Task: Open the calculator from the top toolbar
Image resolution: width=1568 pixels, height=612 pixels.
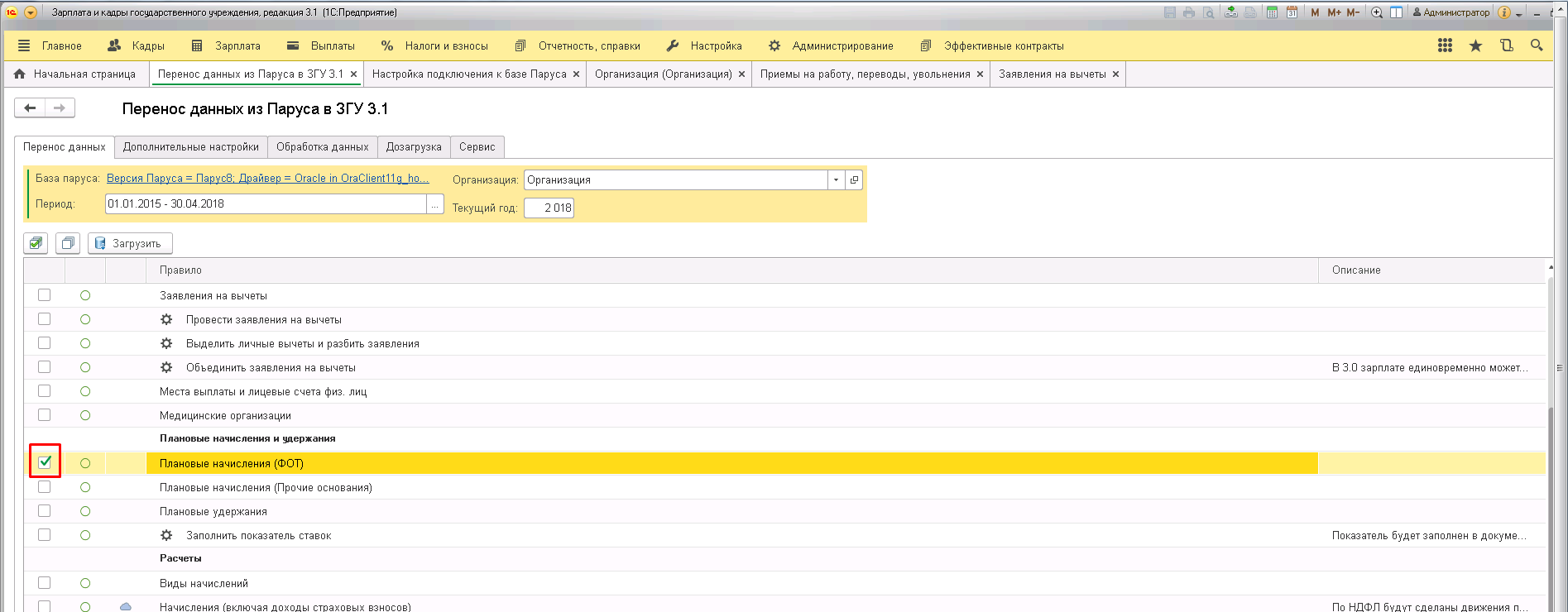Action: tap(1272, 12)
